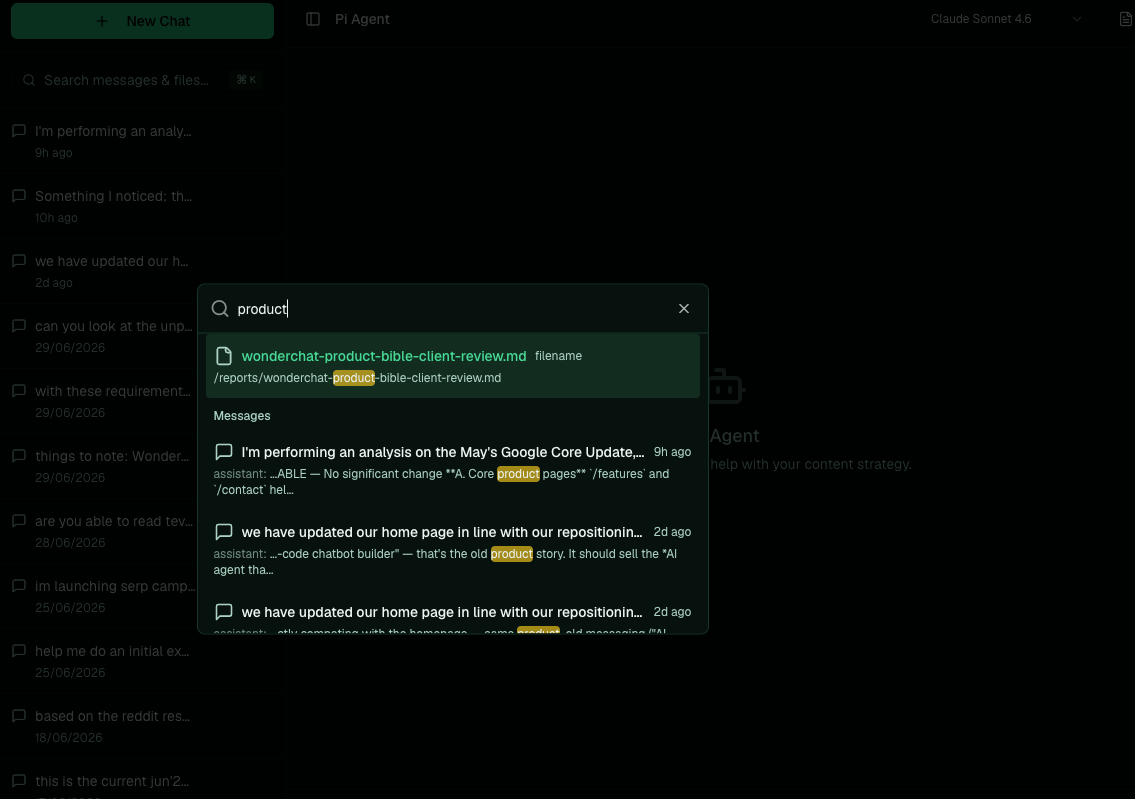The height and width of the screenshot is (799, 1135).
Task: Click the magnifier icon in the search dialog
Action: tap(220, 309)
